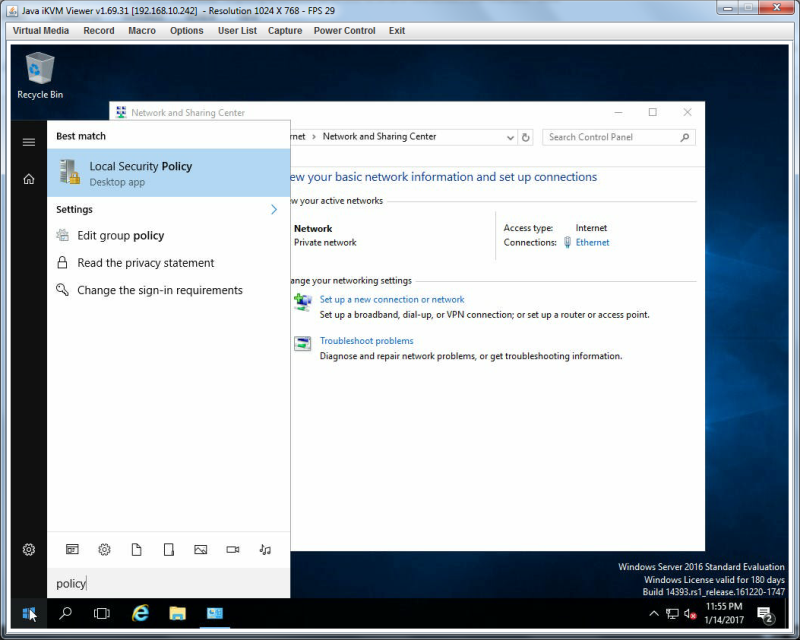Filter search results by settings gear
This screenshot has height=640, width=800.
tap(104, 550)
